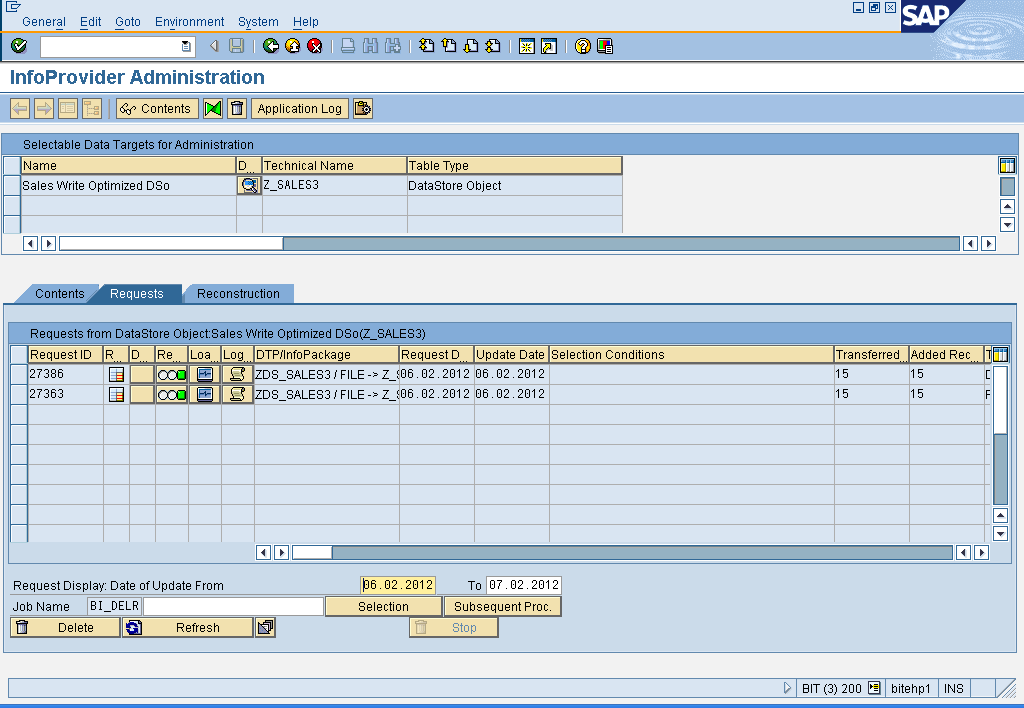1024x708 pixels.
Task: Click the Last Page icon
Action: click(493, 46)
